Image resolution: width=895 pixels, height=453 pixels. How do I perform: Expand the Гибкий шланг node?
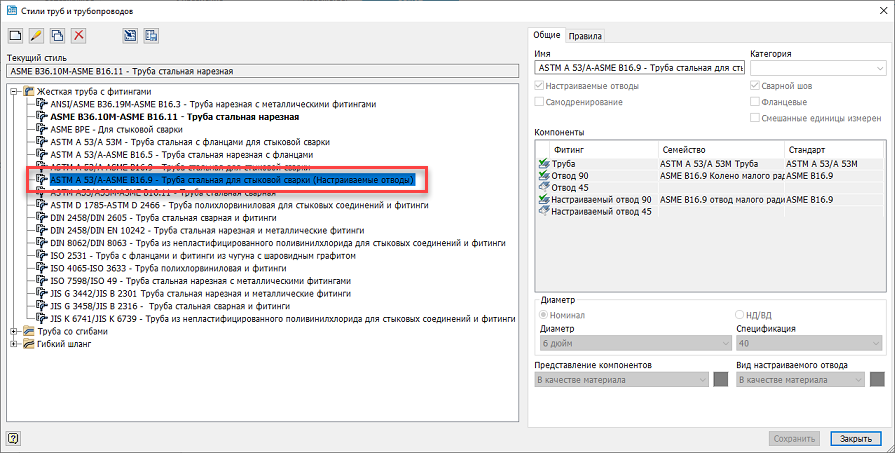tap(14, 344)
